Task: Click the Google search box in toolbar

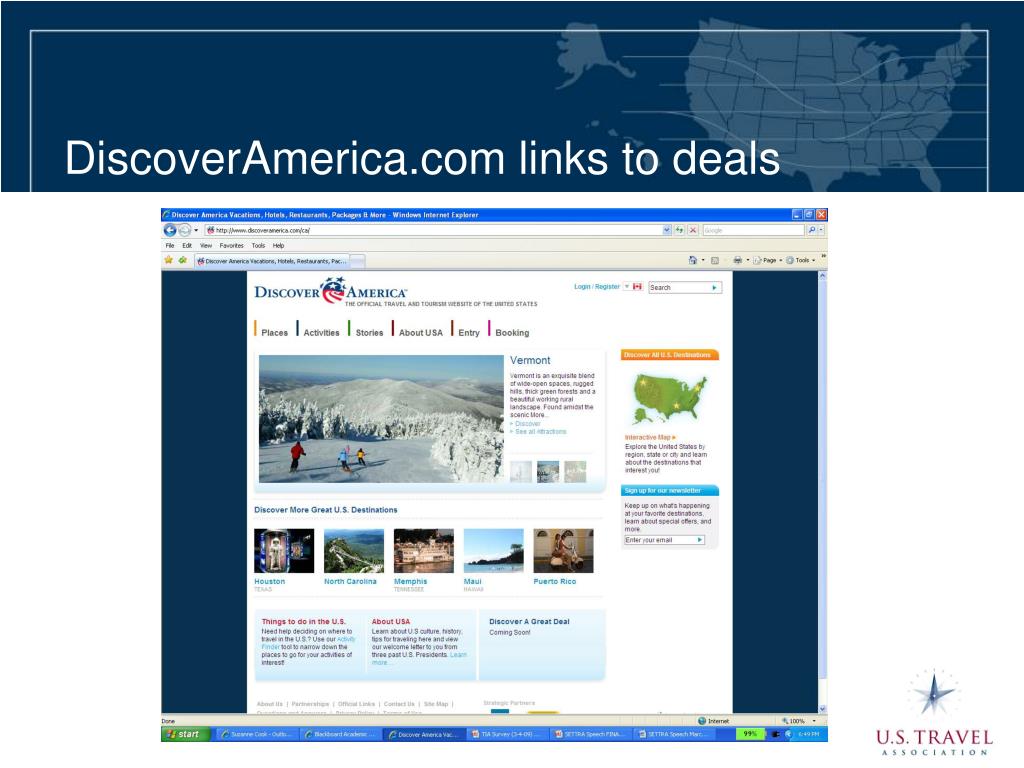Action: (x=754, y=230)
